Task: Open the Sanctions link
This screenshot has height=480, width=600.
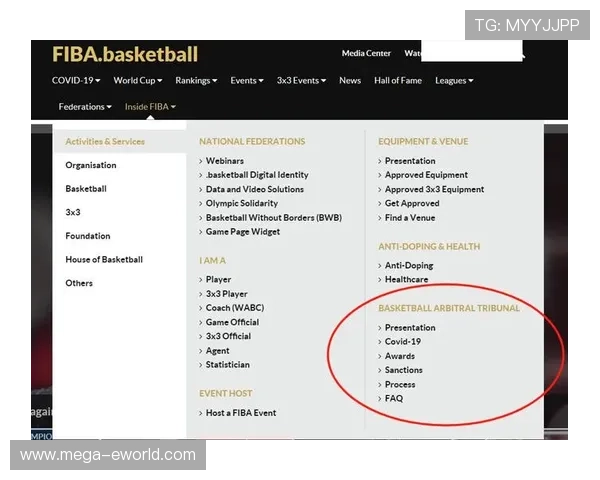Action: coord(403,370)
